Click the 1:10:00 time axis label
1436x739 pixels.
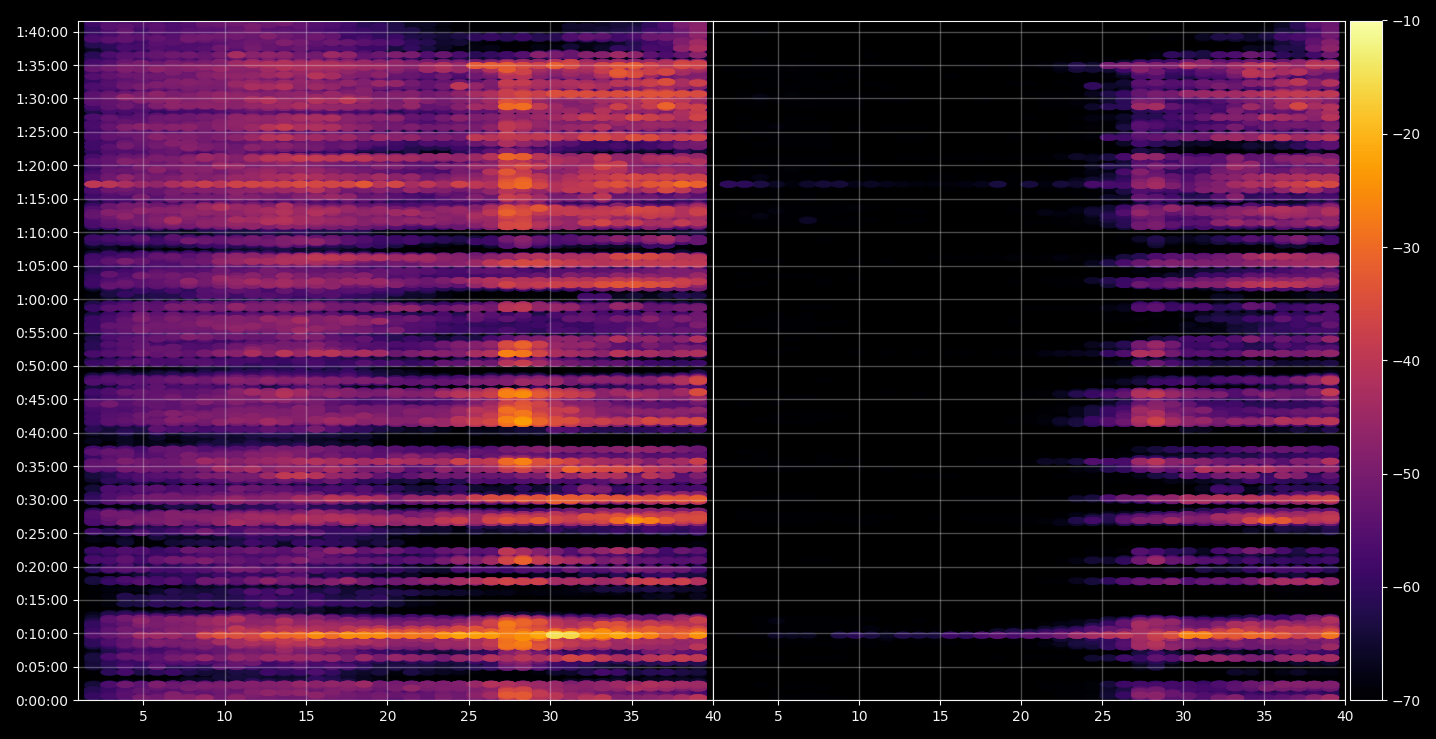point(42,232)
